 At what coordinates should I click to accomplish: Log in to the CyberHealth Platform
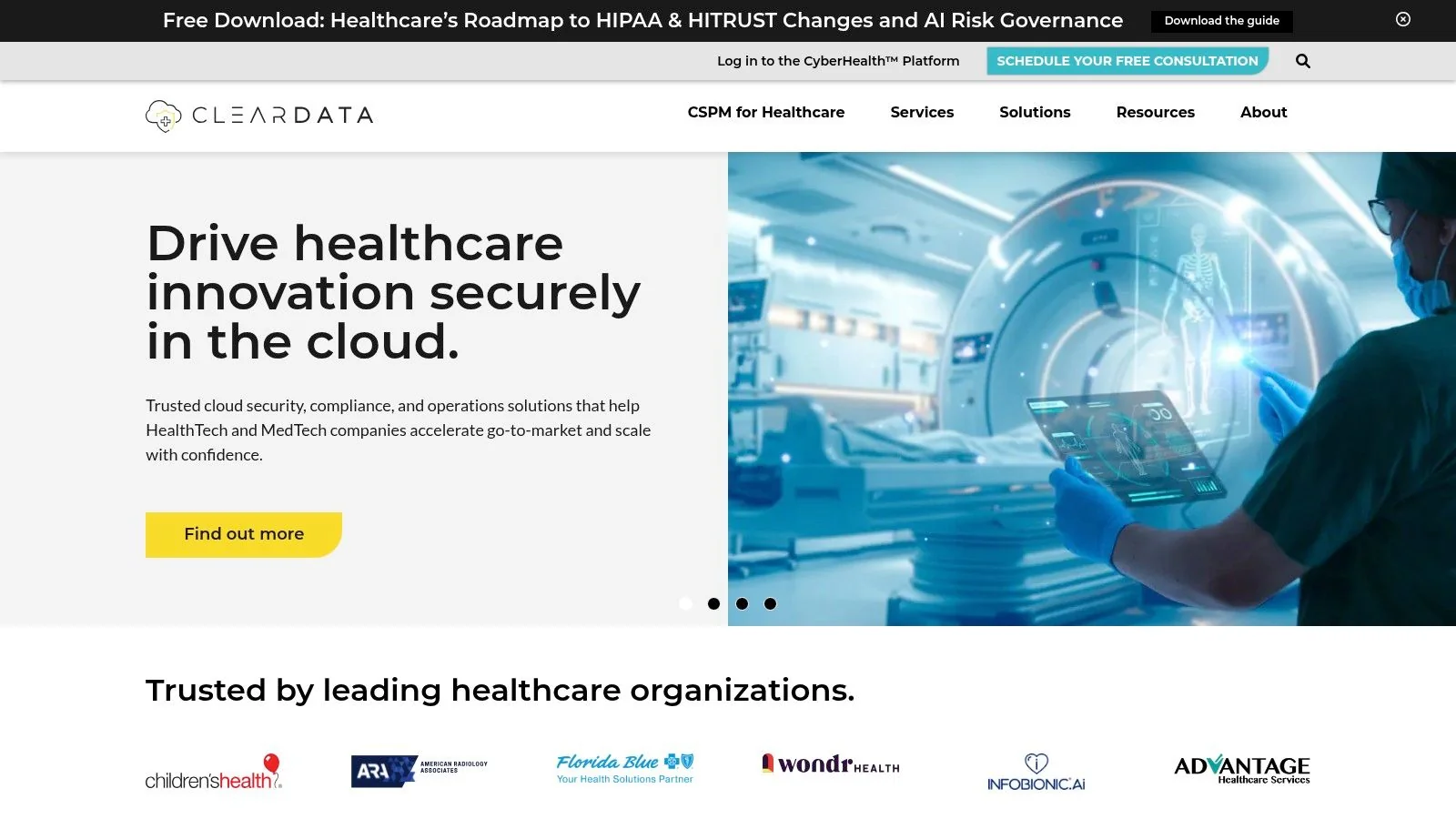point(838,60)
